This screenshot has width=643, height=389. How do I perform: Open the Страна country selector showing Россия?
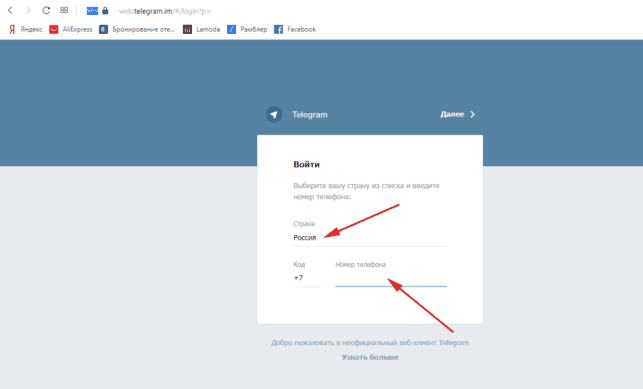point(370,238)
